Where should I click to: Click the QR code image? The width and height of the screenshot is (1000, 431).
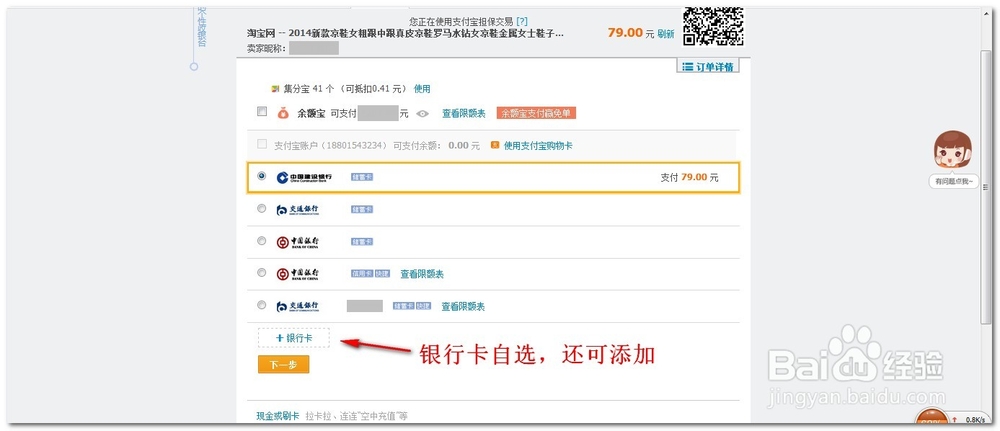click(x=713, y=27)
